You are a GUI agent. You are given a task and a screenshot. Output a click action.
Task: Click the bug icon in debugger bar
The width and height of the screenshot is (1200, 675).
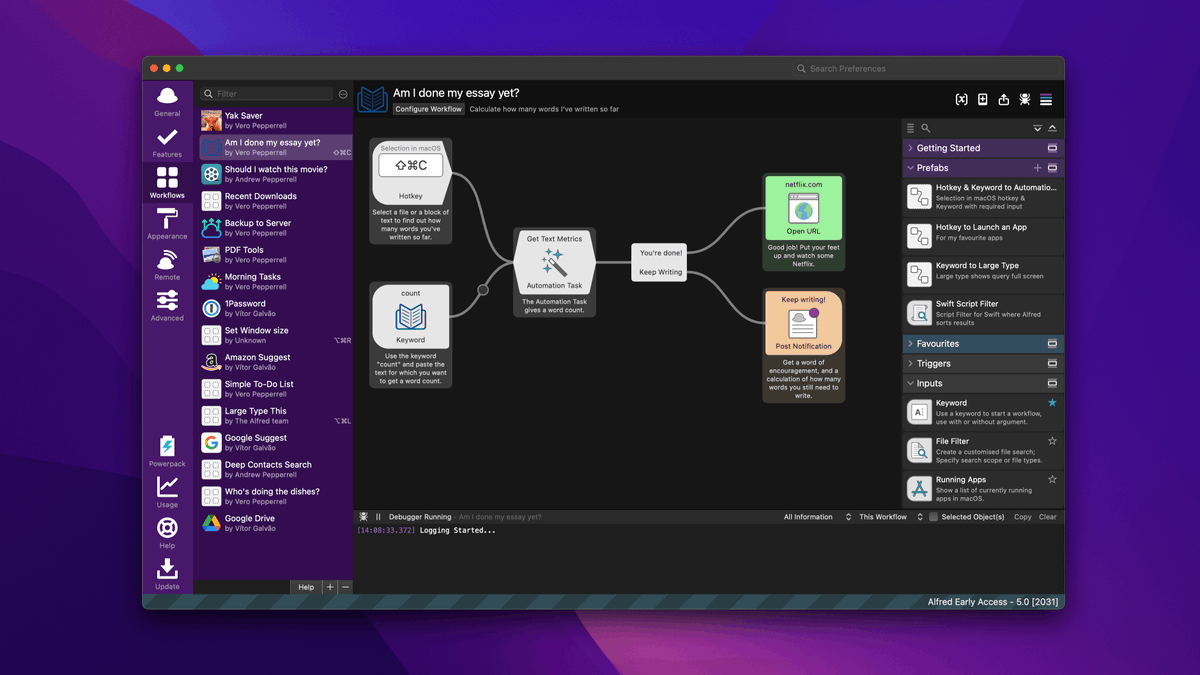pos(364,517)
